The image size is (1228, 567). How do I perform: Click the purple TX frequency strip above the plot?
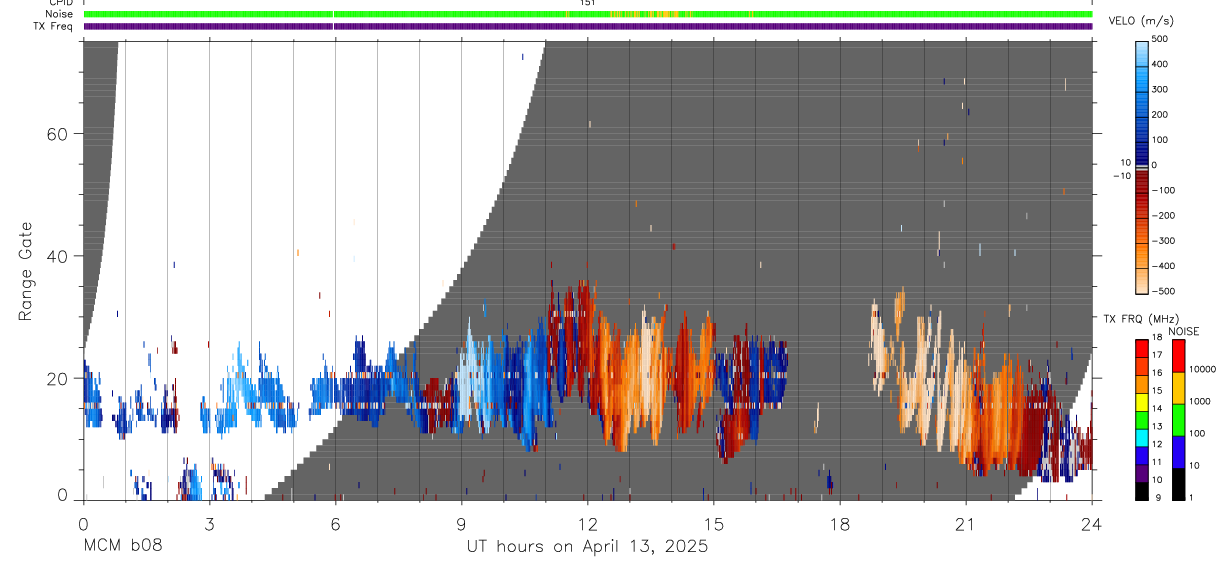tap(588, 26)
